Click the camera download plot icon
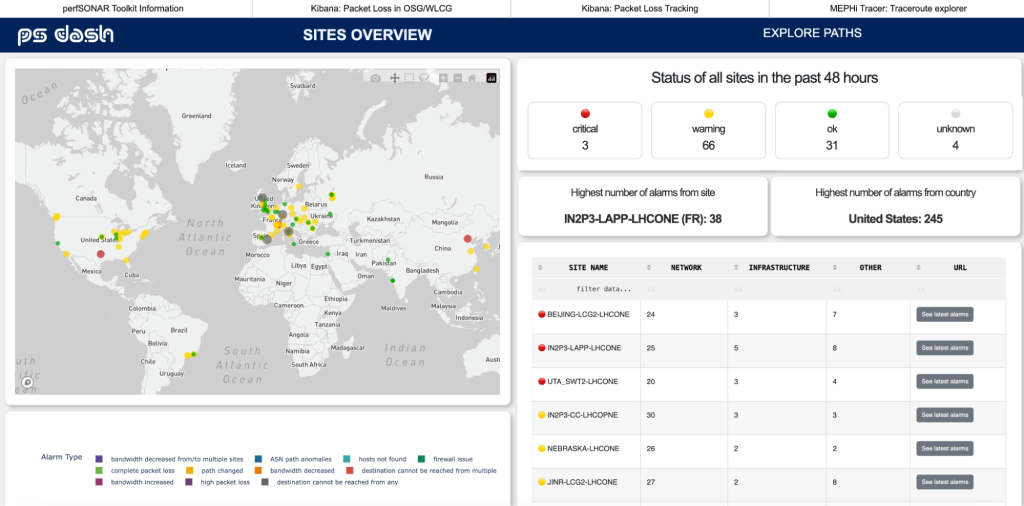The height and width of the screenshot is (506, 1024). [376, 78]
